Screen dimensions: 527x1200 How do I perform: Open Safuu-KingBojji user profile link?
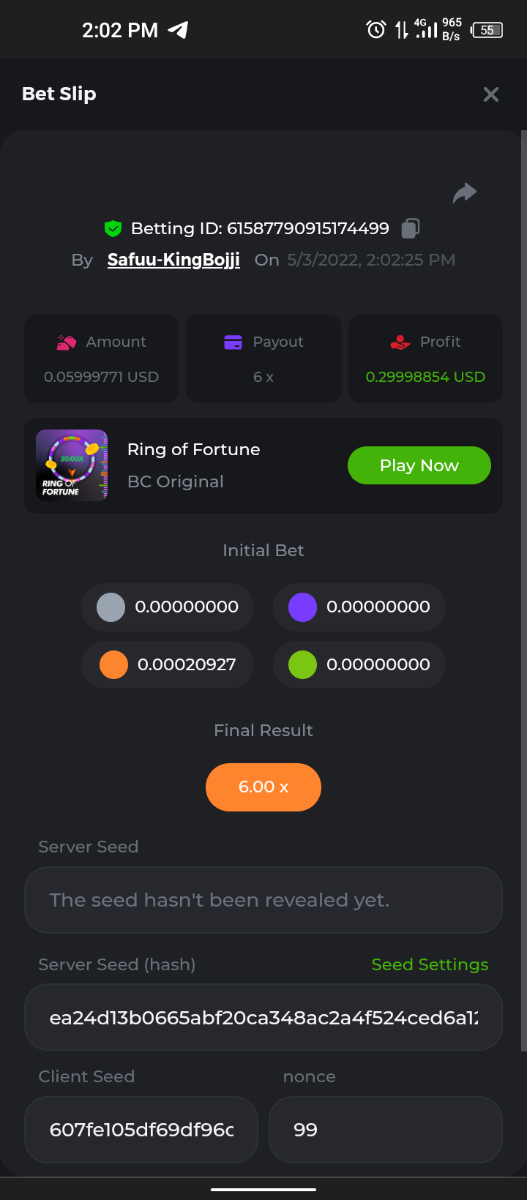174,260
